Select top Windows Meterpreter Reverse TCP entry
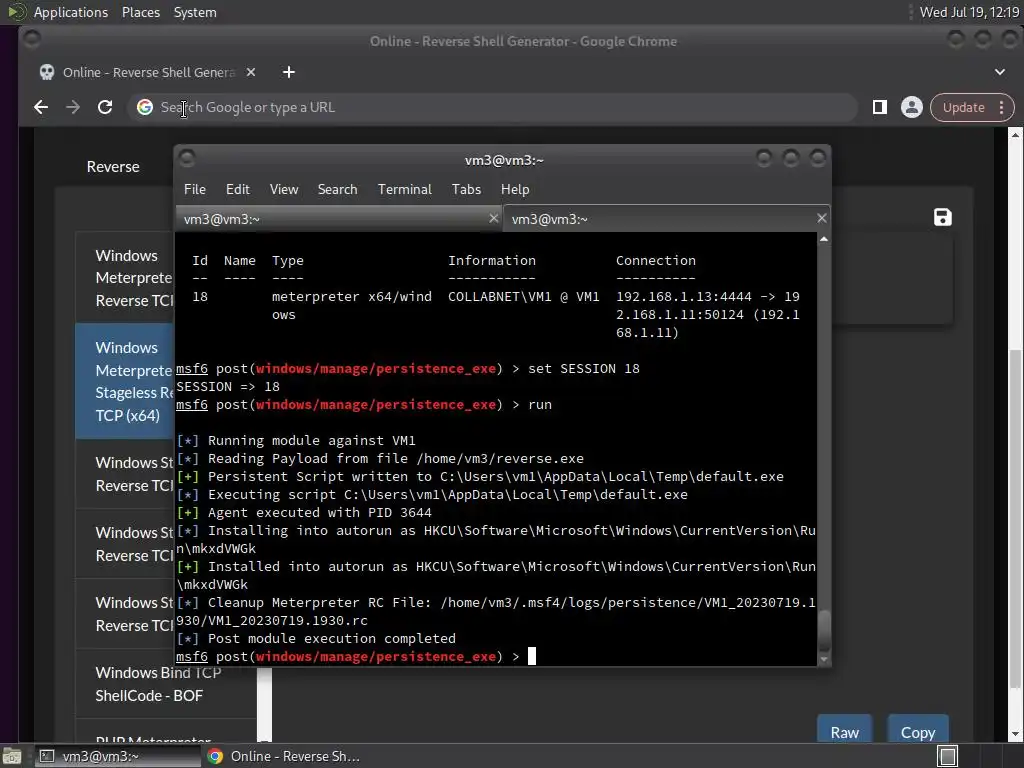Viewport: 1024px width, 768px height. 124,278
